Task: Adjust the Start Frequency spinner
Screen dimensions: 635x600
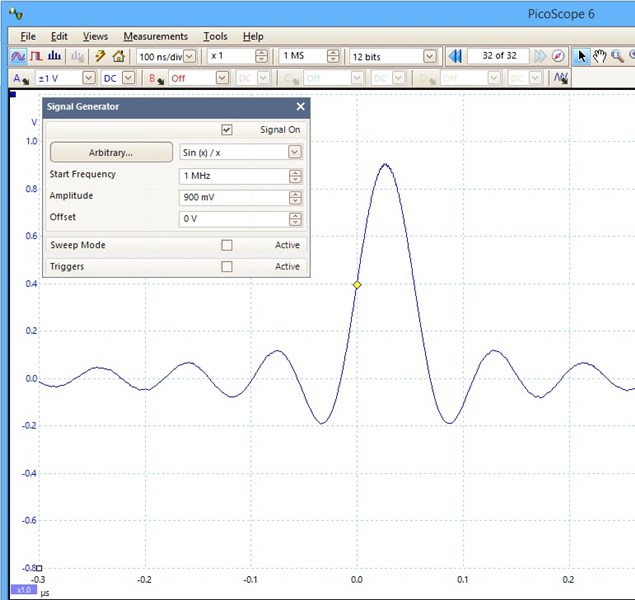Action: click(x=295, y=176)
